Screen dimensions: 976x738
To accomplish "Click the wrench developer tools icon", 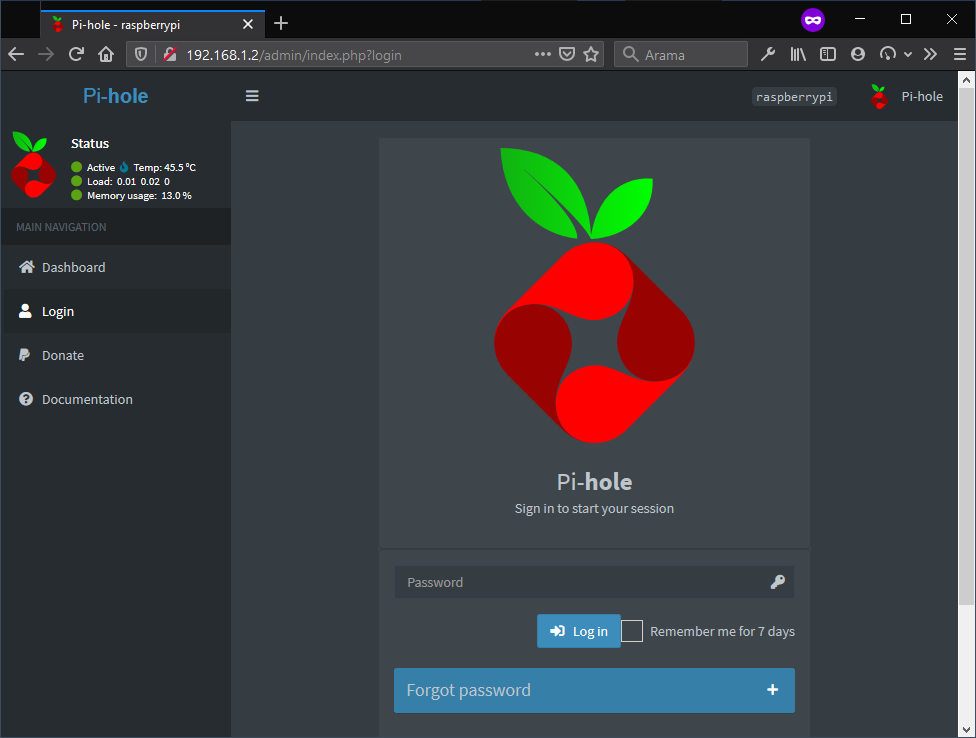I will point(768,54).
